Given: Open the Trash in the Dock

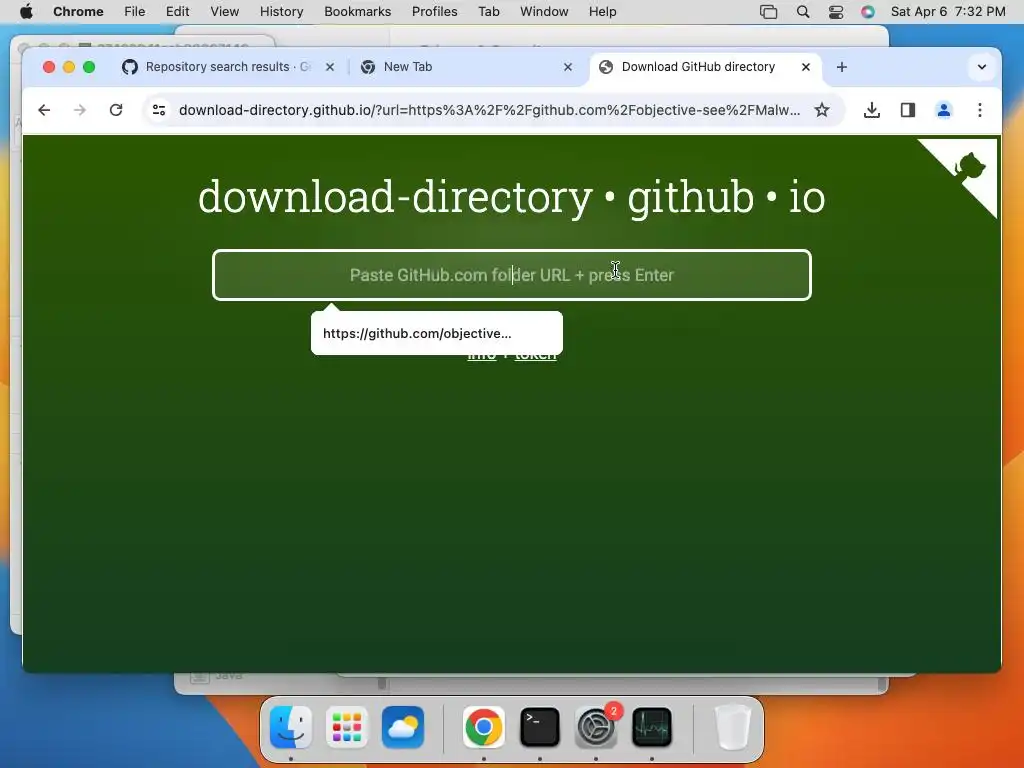Looking at the screenshot, I should (732, 727).
